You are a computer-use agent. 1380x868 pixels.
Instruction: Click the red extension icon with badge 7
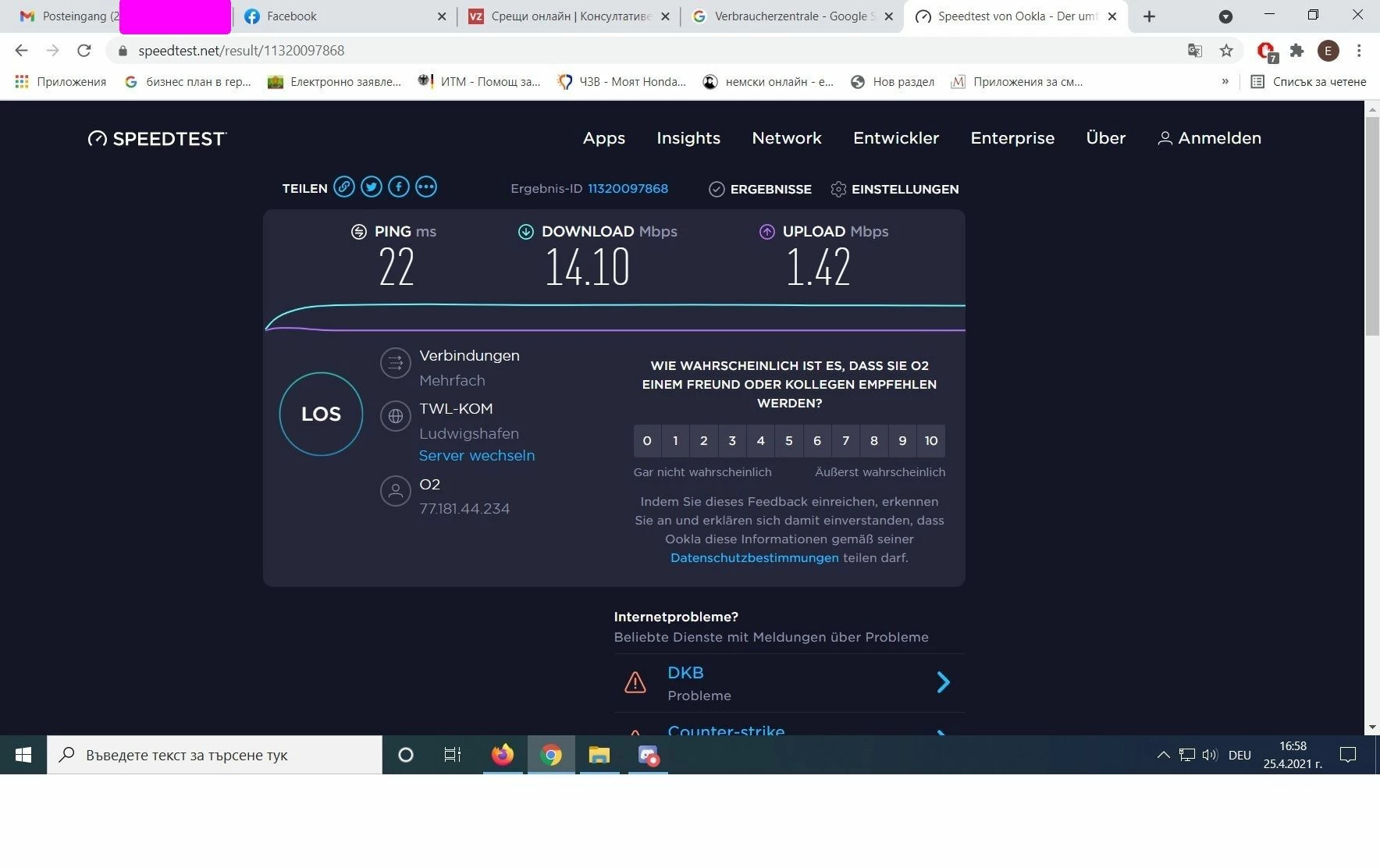point(1267,52)
